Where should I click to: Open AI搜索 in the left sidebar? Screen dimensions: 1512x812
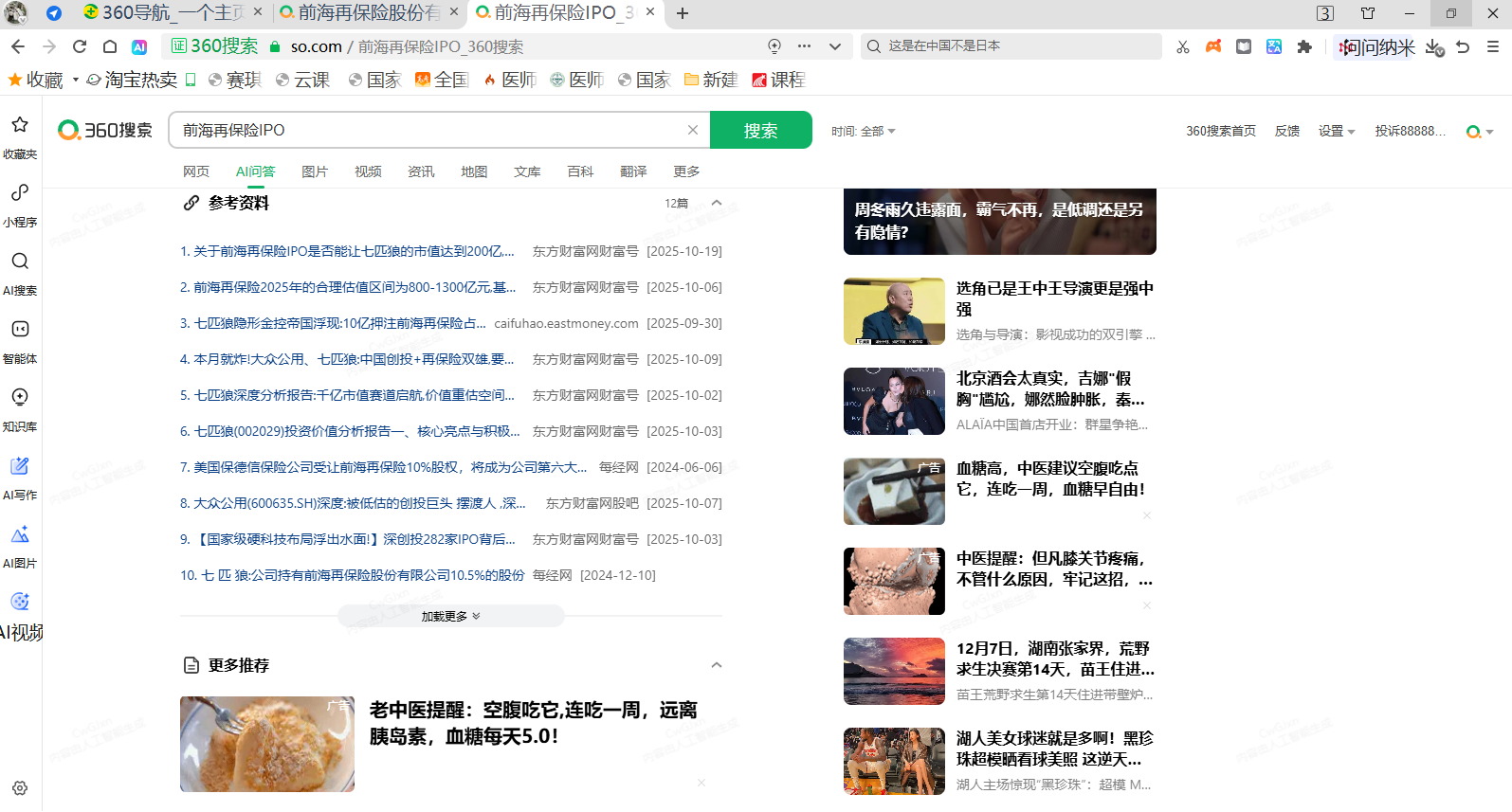coord(20,262)
